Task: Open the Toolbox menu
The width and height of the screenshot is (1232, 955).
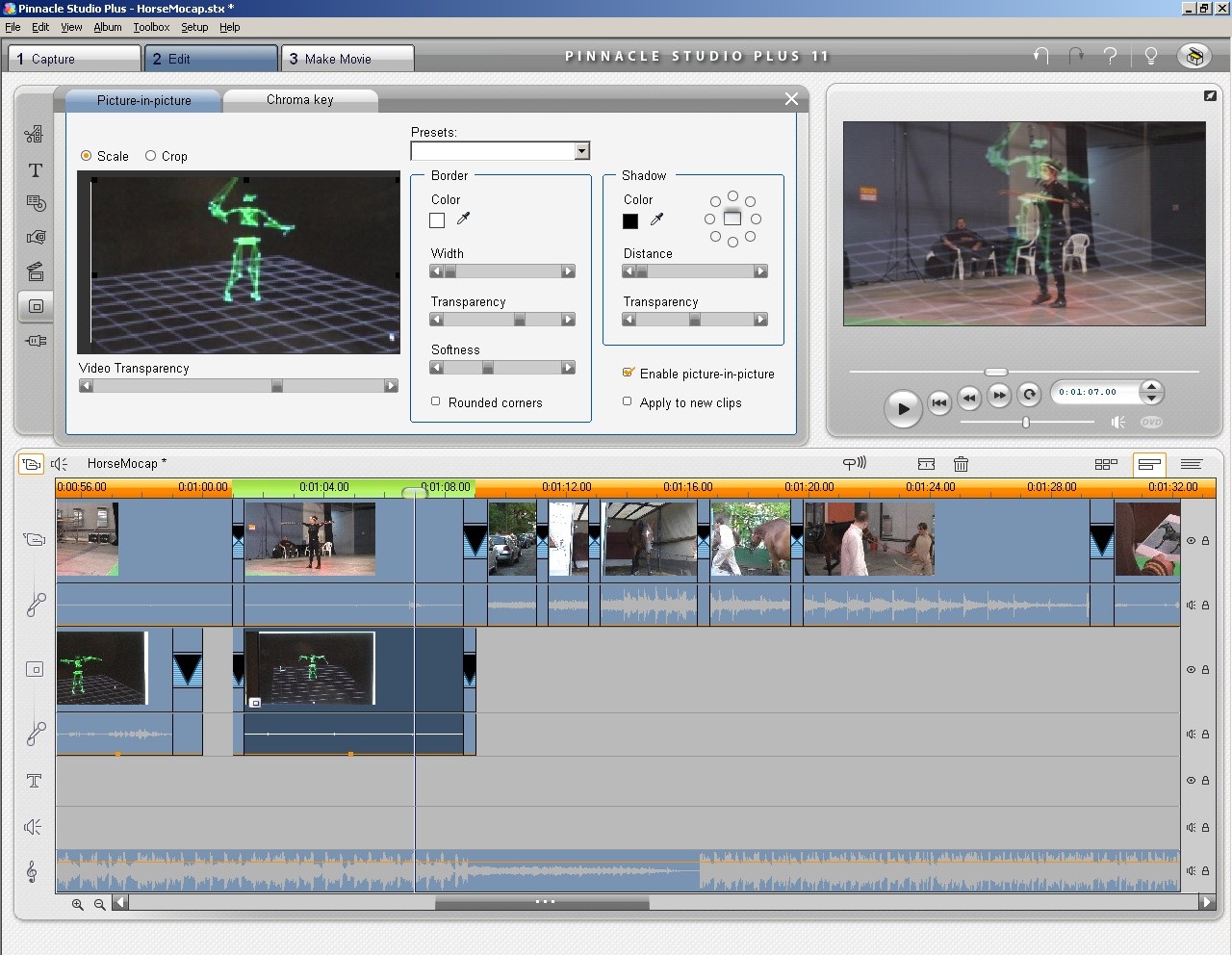Action: pyautogui.click(x=151, y=27)
